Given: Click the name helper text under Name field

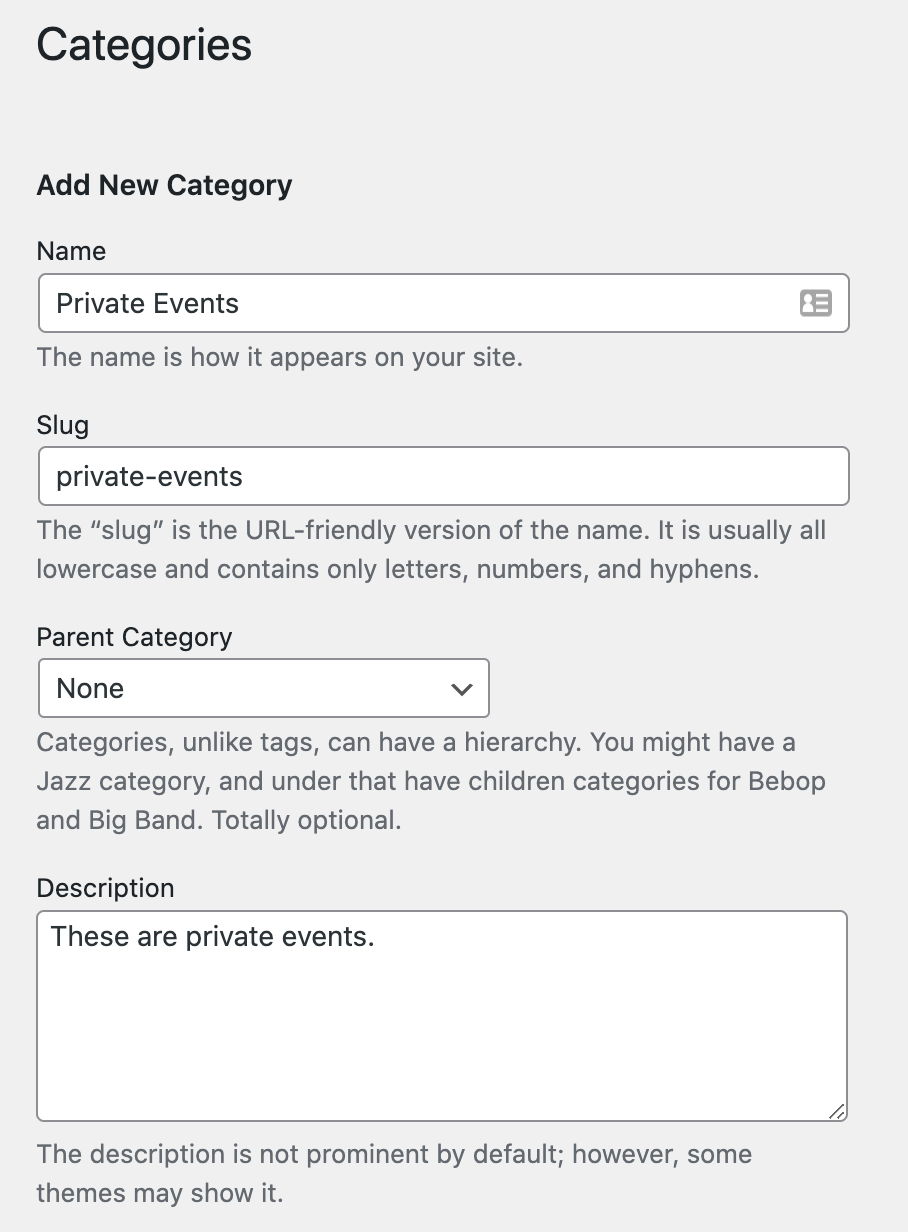Looking at the screenshot, I should [280, 357].
